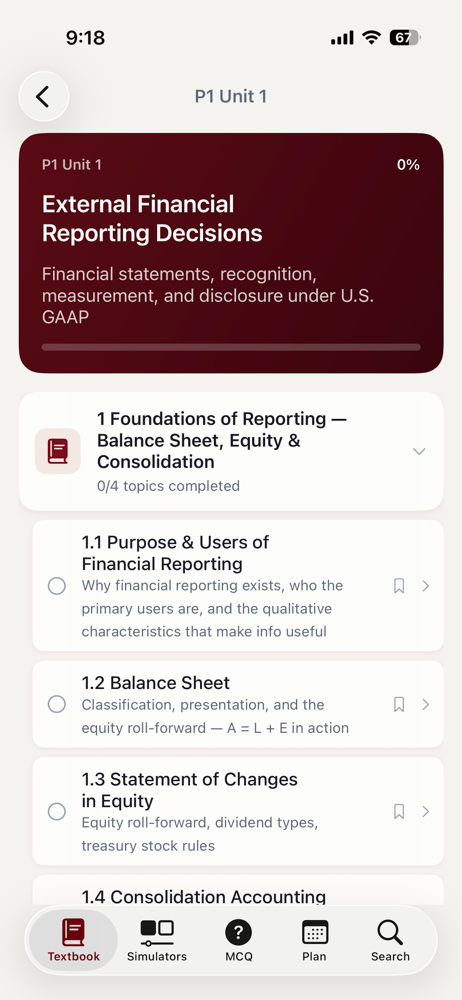Click the unit progress bar
This screenshot has width=462, height=1000.
[231, 347]
